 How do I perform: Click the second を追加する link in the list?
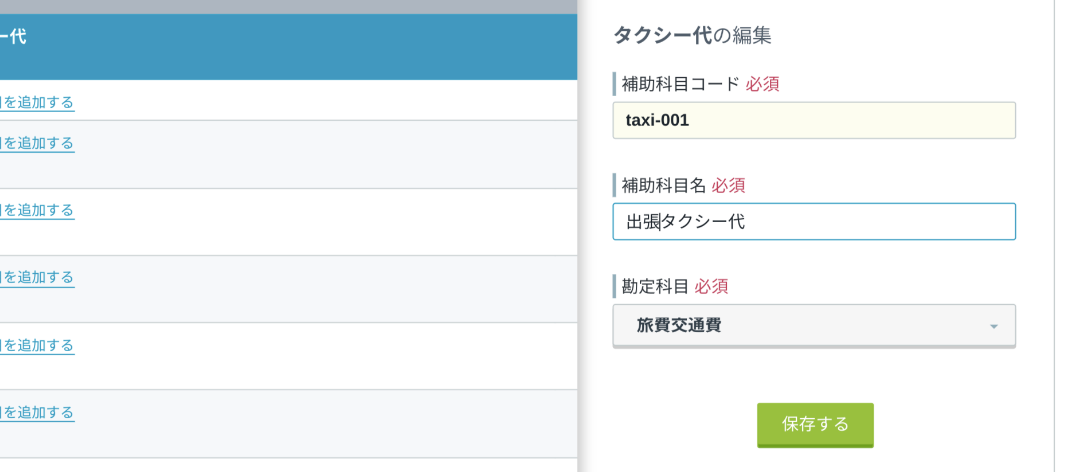37,143
